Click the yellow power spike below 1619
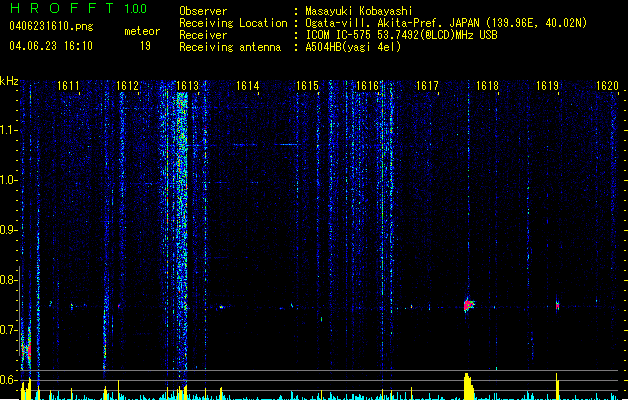 [557, 386]
